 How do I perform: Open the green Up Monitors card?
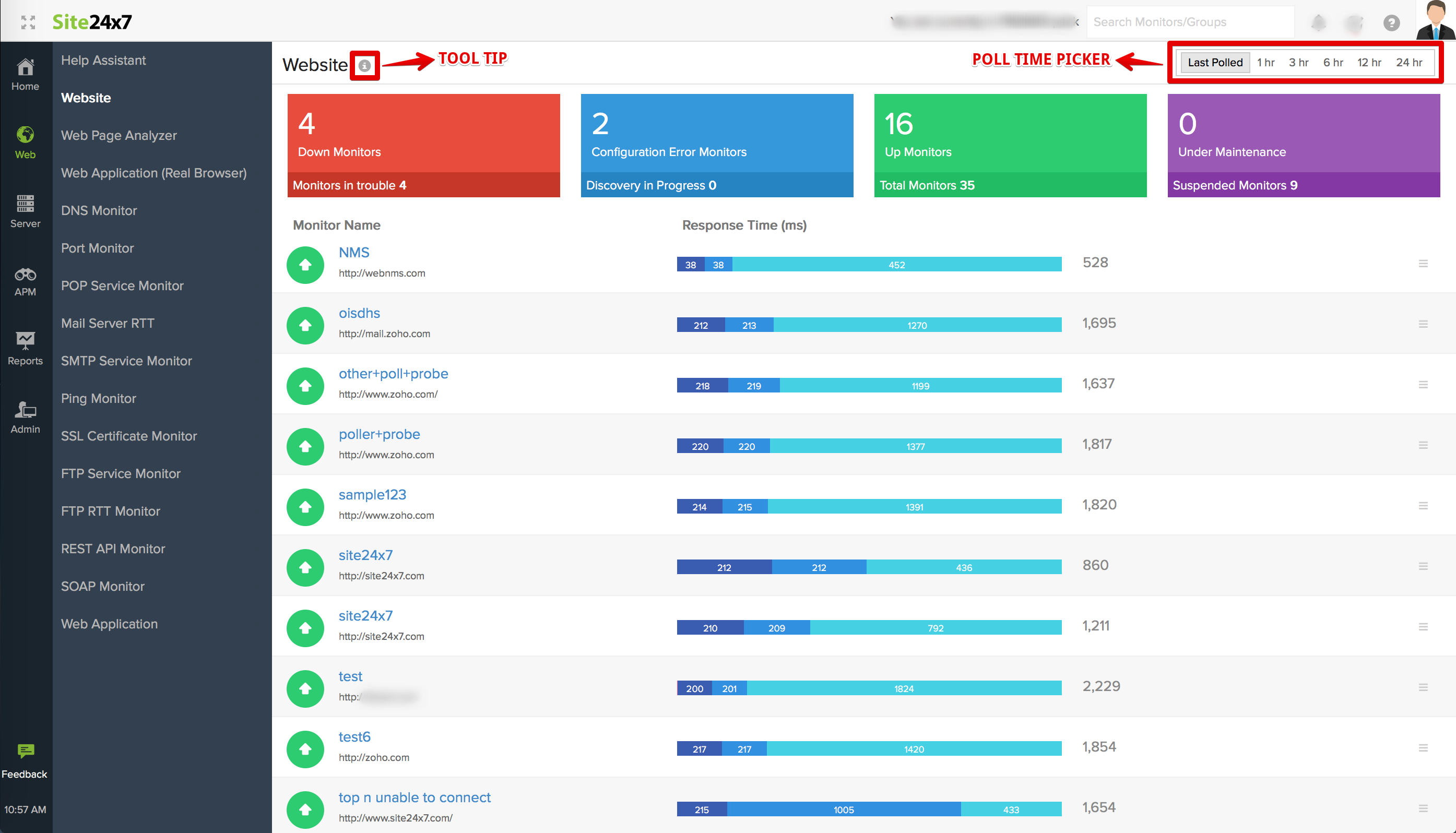pos(1010,145)
